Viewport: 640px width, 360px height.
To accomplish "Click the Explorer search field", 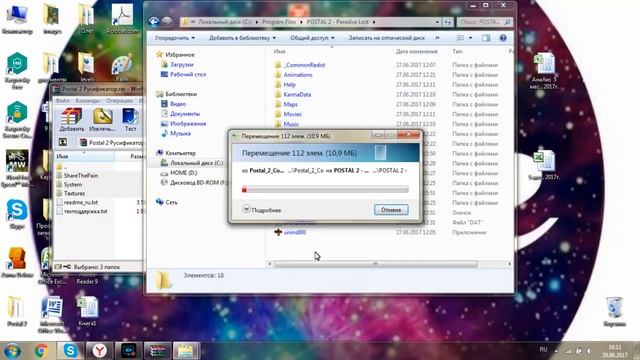I will click(x=484, y=22).
